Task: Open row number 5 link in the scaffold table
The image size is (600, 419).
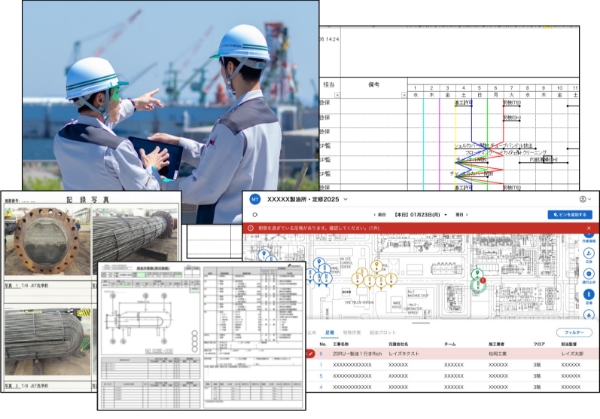Action: 321,376
